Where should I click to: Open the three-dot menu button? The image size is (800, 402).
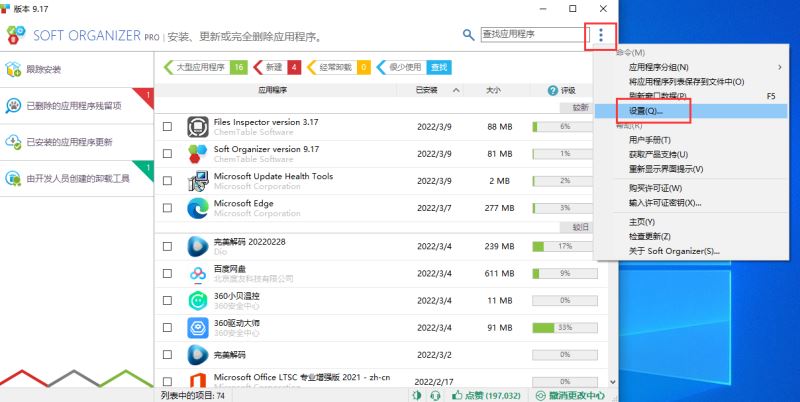[x=601, y=35]
